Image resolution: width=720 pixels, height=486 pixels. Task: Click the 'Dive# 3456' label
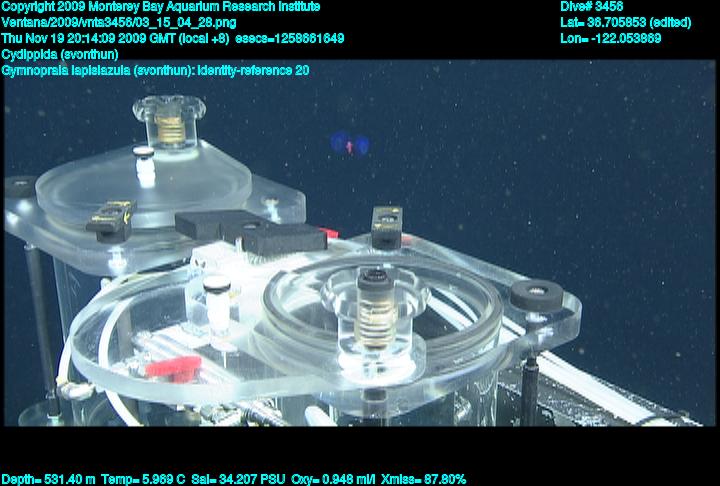click(x=591, y=7)
